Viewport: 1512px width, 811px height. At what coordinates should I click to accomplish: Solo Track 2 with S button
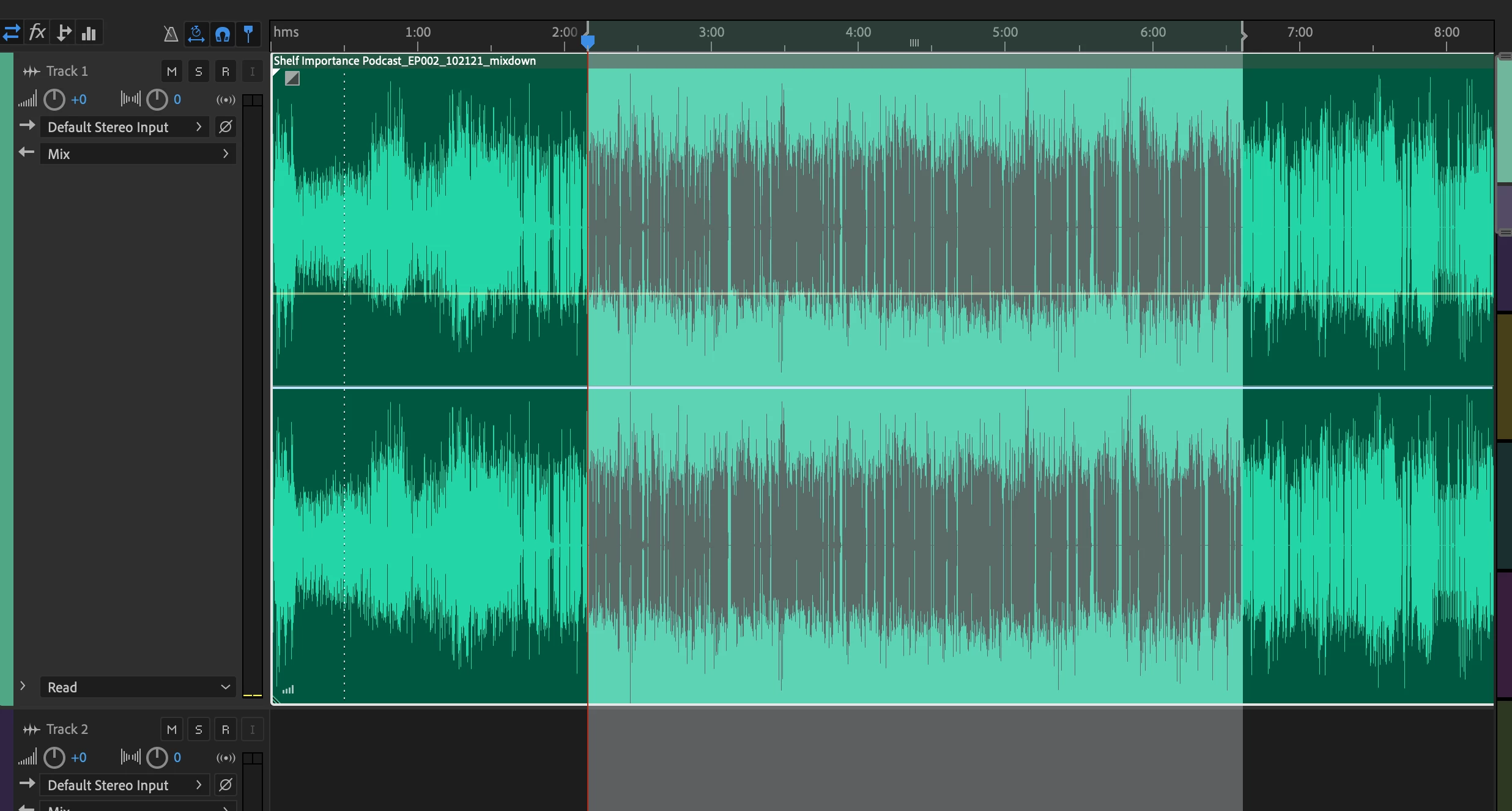tap(198, 730)
